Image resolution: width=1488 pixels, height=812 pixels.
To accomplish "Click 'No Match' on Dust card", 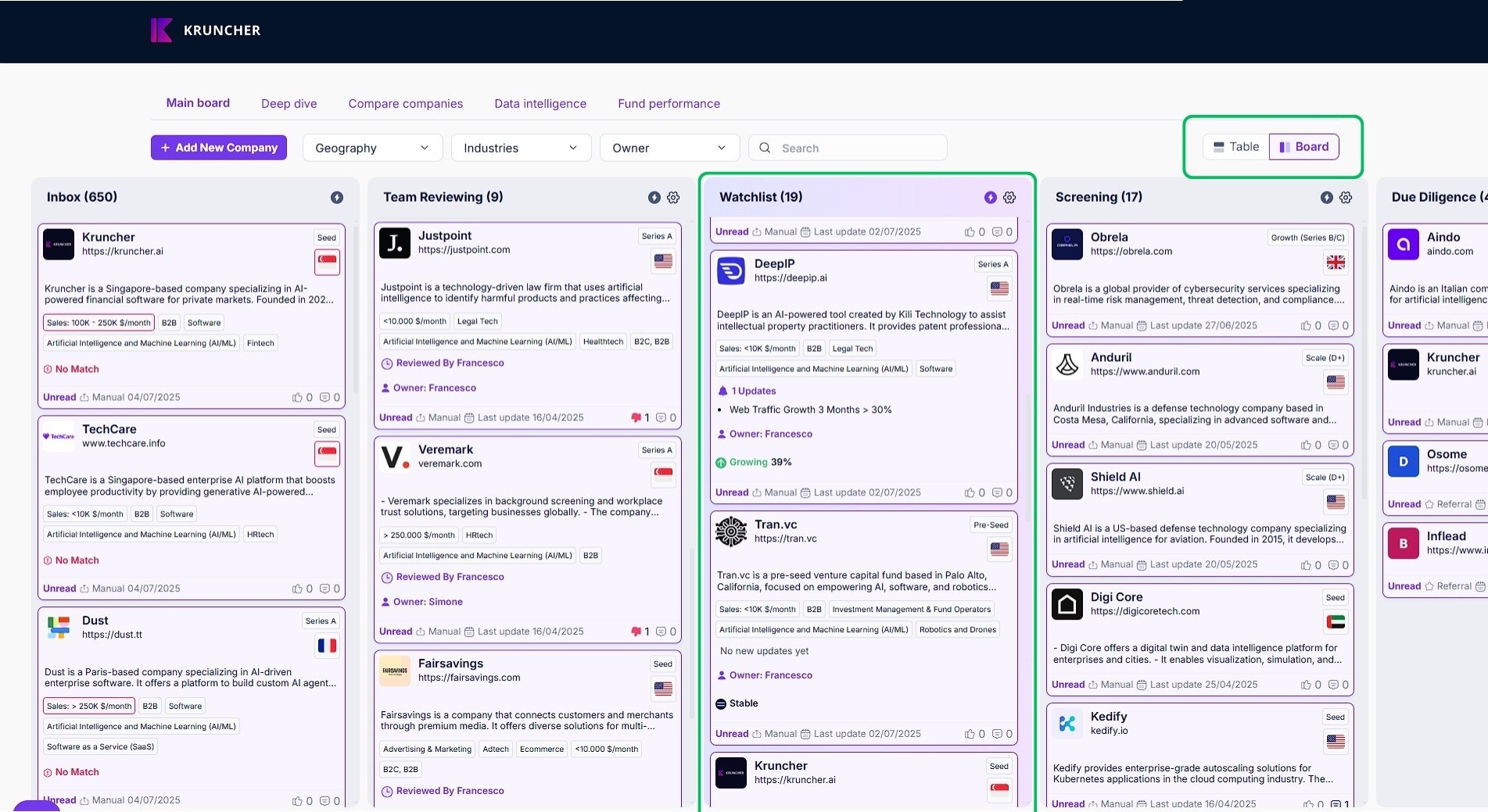I will pyautogui.click(x=71, y=773).
